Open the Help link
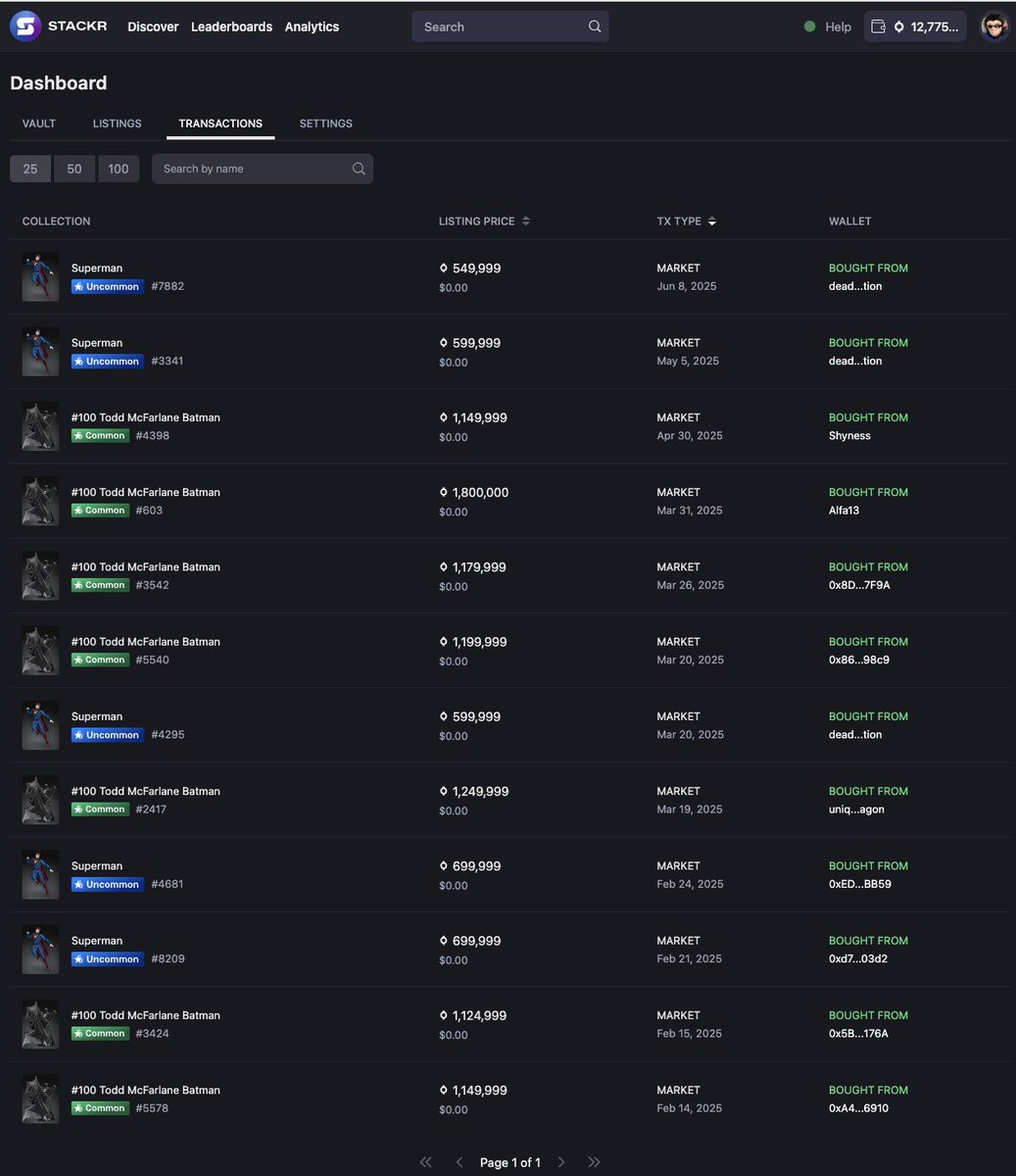This screenshot has height=1176, width=1016. [836, 26]
